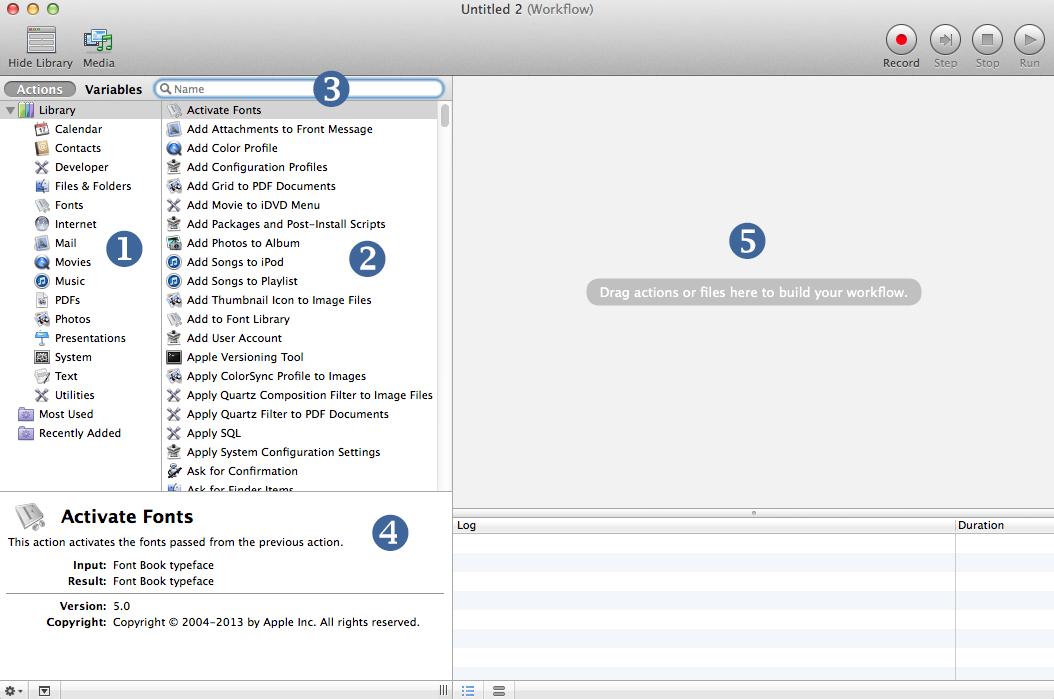Select the Internet category icon
This screenshot has width=1054, height=699.
42,224
